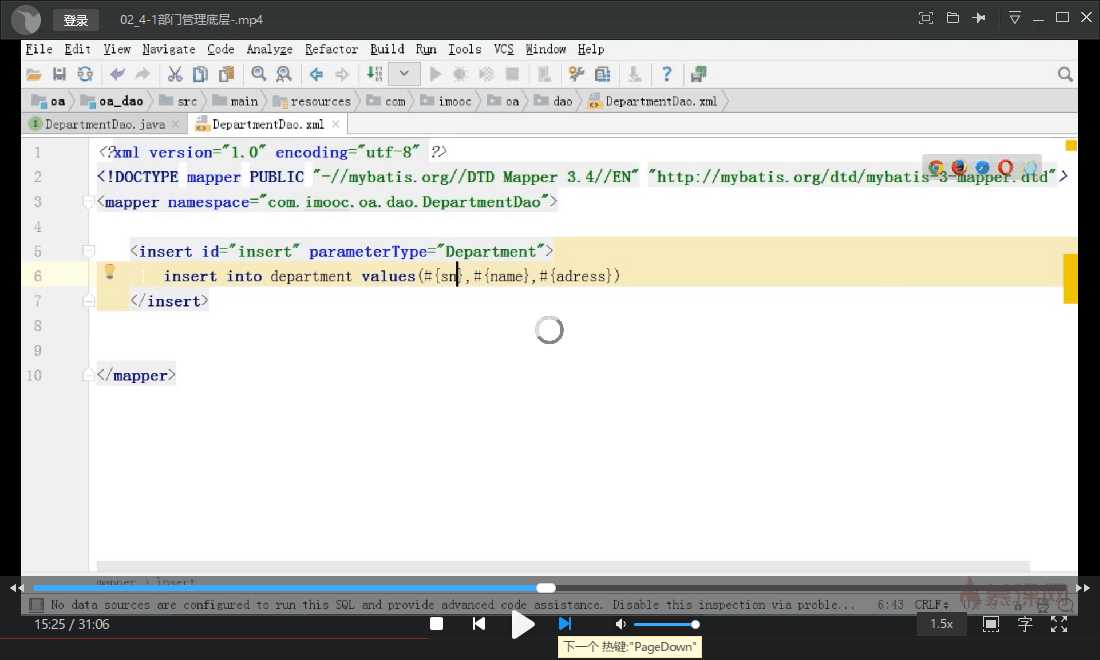Click the Undo arrow icon
Screen dimensions: 1100x660
(x=117, y=74)
